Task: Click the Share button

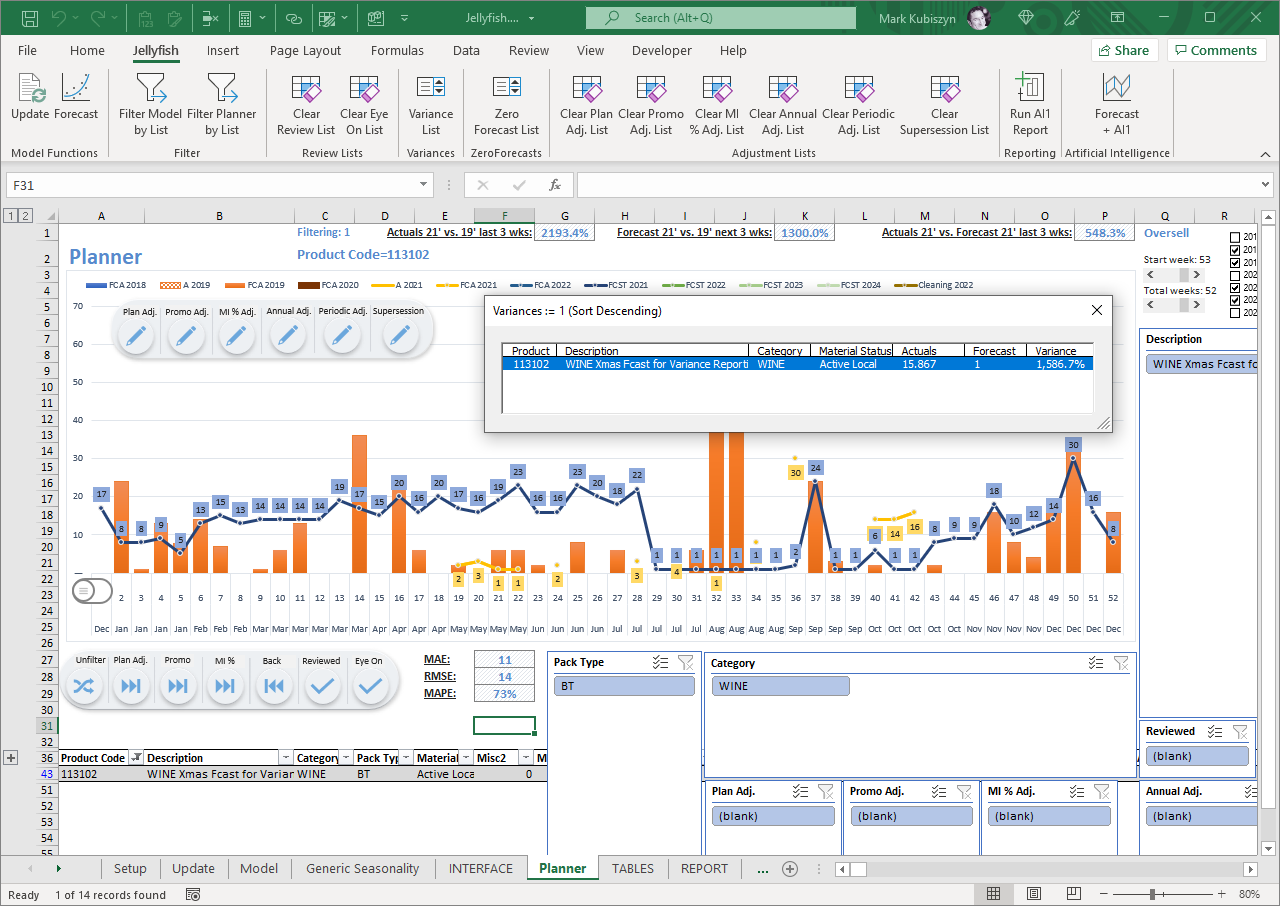Action: [x=1124, y=50]
